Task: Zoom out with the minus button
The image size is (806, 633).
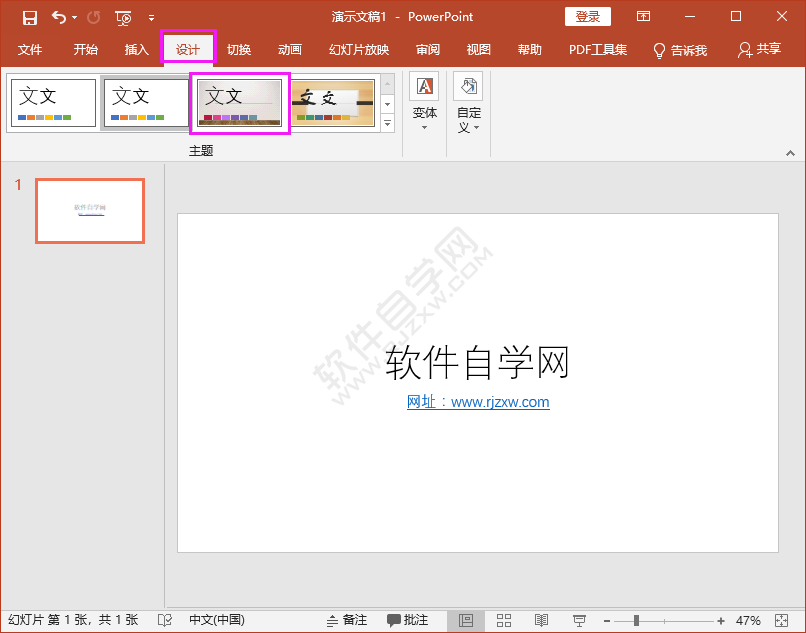Action: coord(607,621)
